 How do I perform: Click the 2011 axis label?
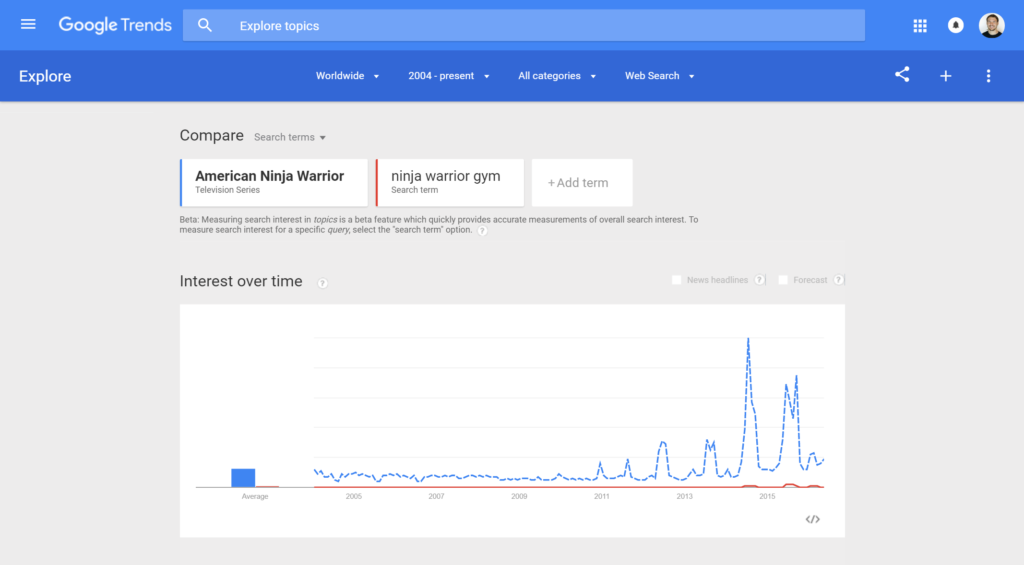coord(601,496)
